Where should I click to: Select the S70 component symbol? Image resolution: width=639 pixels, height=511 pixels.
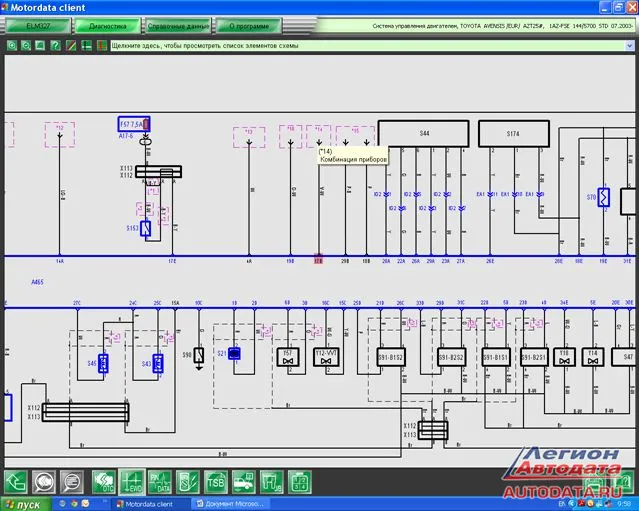point(604,197)
